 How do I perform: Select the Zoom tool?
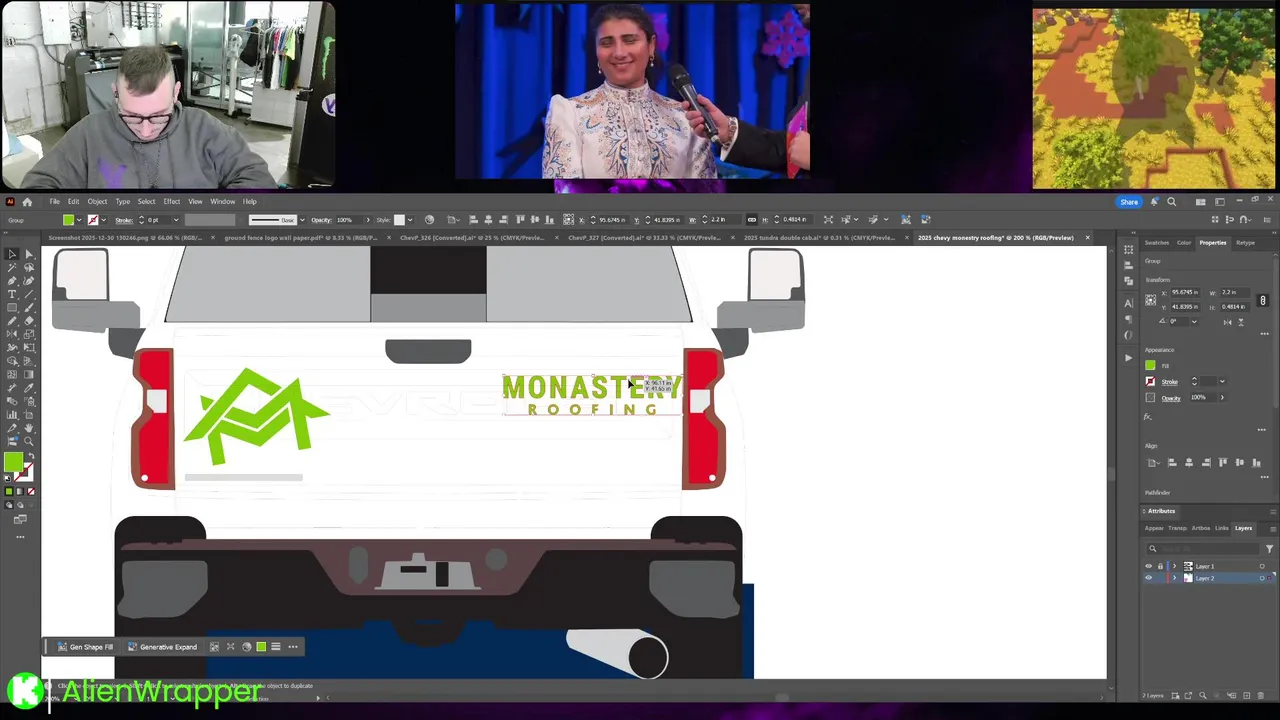click(29, 441)
